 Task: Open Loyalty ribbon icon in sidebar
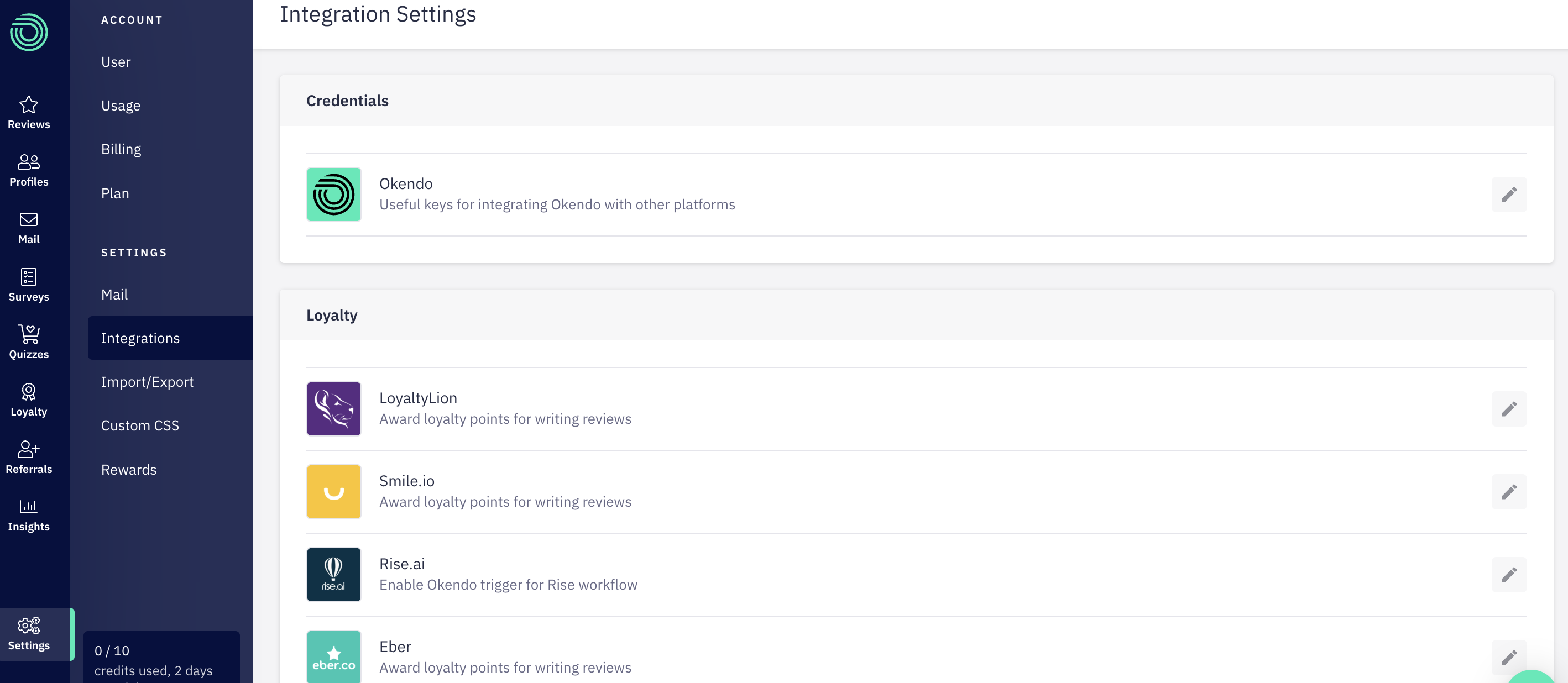tap(29, 392)
